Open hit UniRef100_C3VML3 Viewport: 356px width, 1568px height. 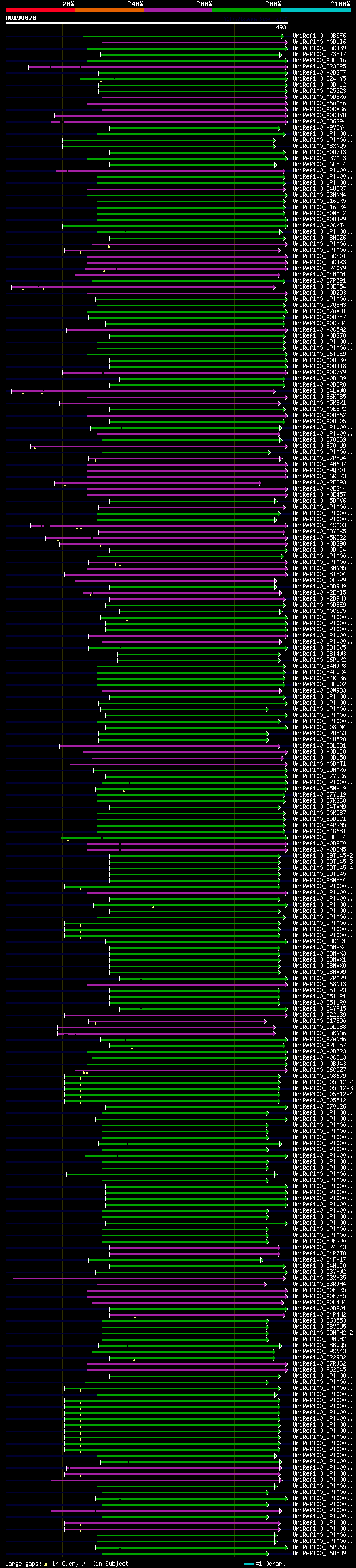[x=319, y=159]
